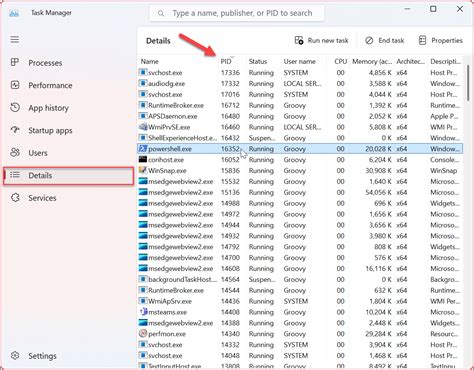This screenshot has height=370, width=474.
Task: Click the Settings gear icon
Action: (x=15, y=355)
